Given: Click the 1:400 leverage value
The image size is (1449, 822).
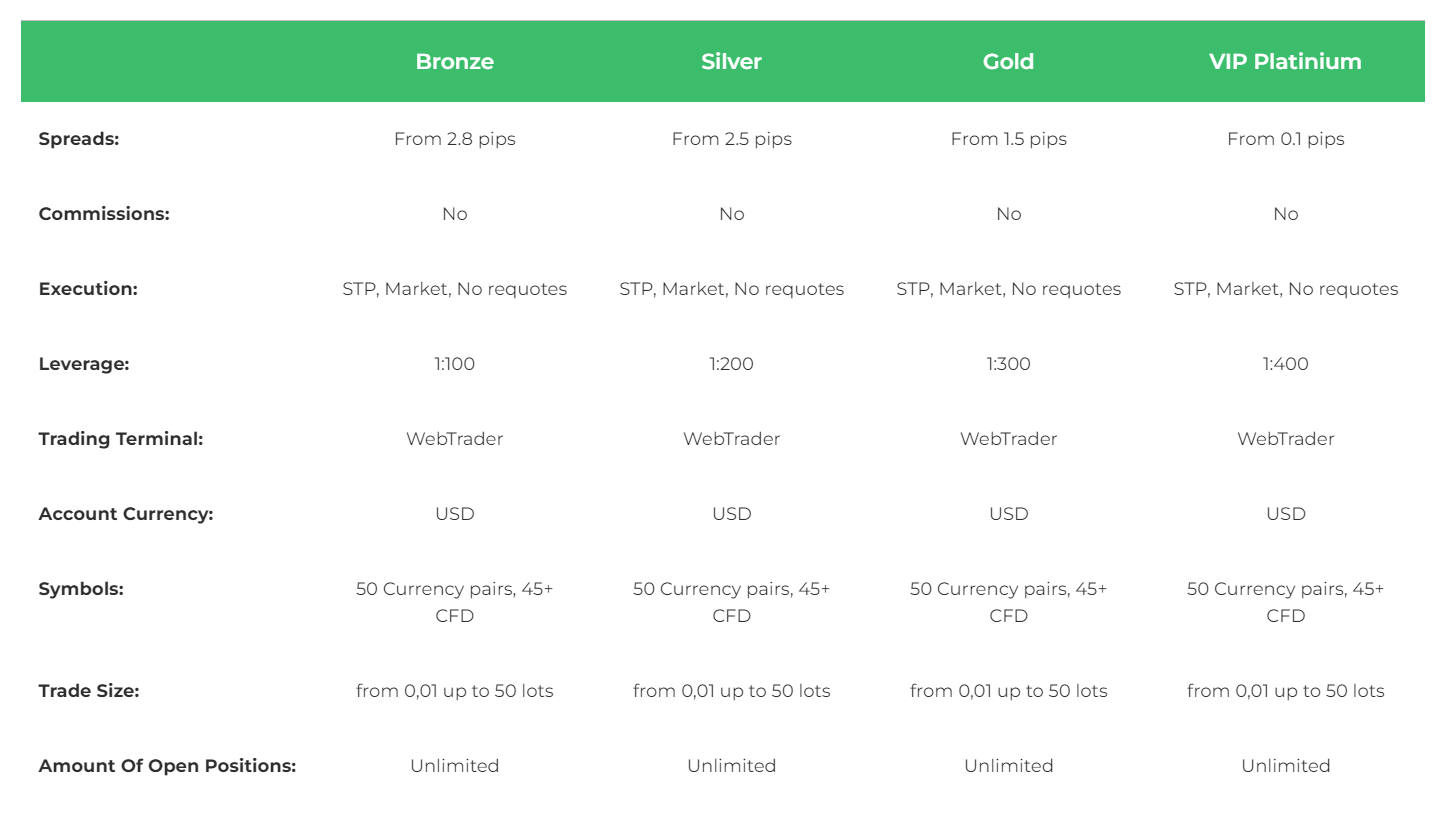Looking at the screenshot, I should [x=1286, y=364].
